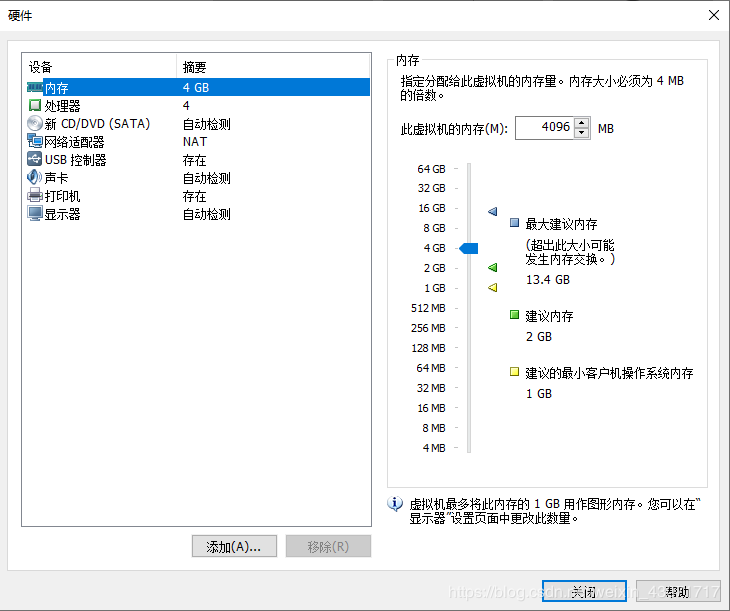Viewport: 730px width, 611px height.
Task: Select the USB controller (USB 控制器) icon
Action: click(35, 160)
